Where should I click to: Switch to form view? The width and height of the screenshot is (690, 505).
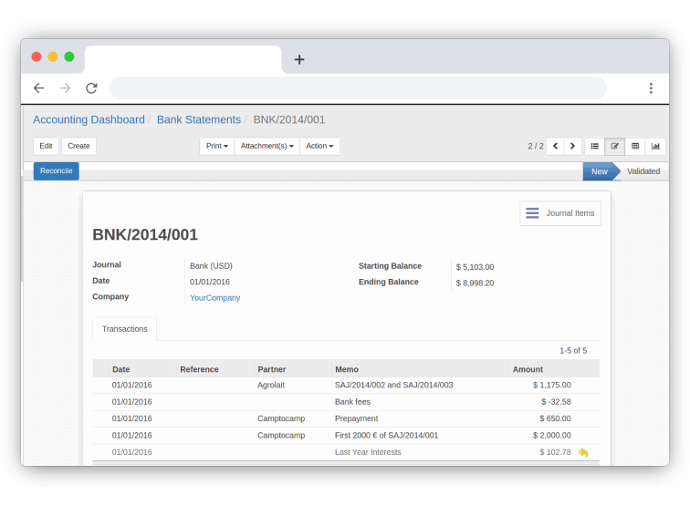click(x=615, y=146)
